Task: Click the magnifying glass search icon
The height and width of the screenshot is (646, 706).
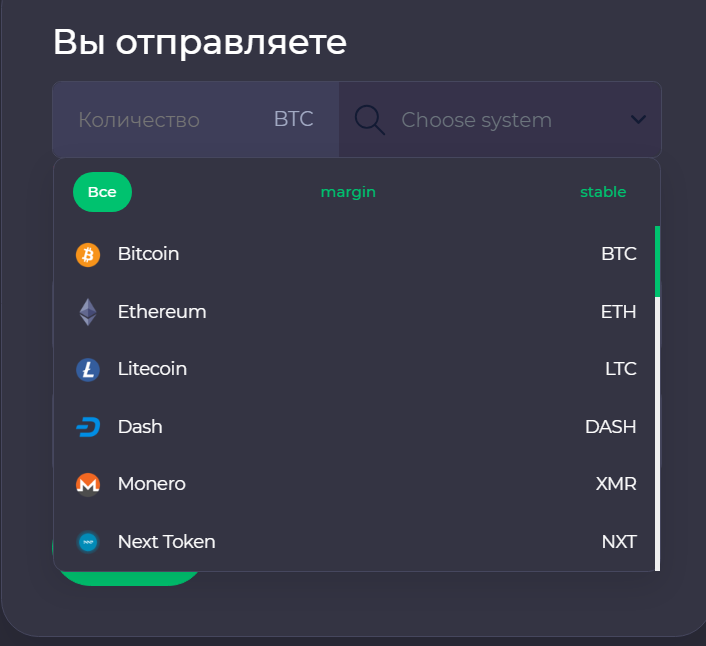Action: point(370,120)
